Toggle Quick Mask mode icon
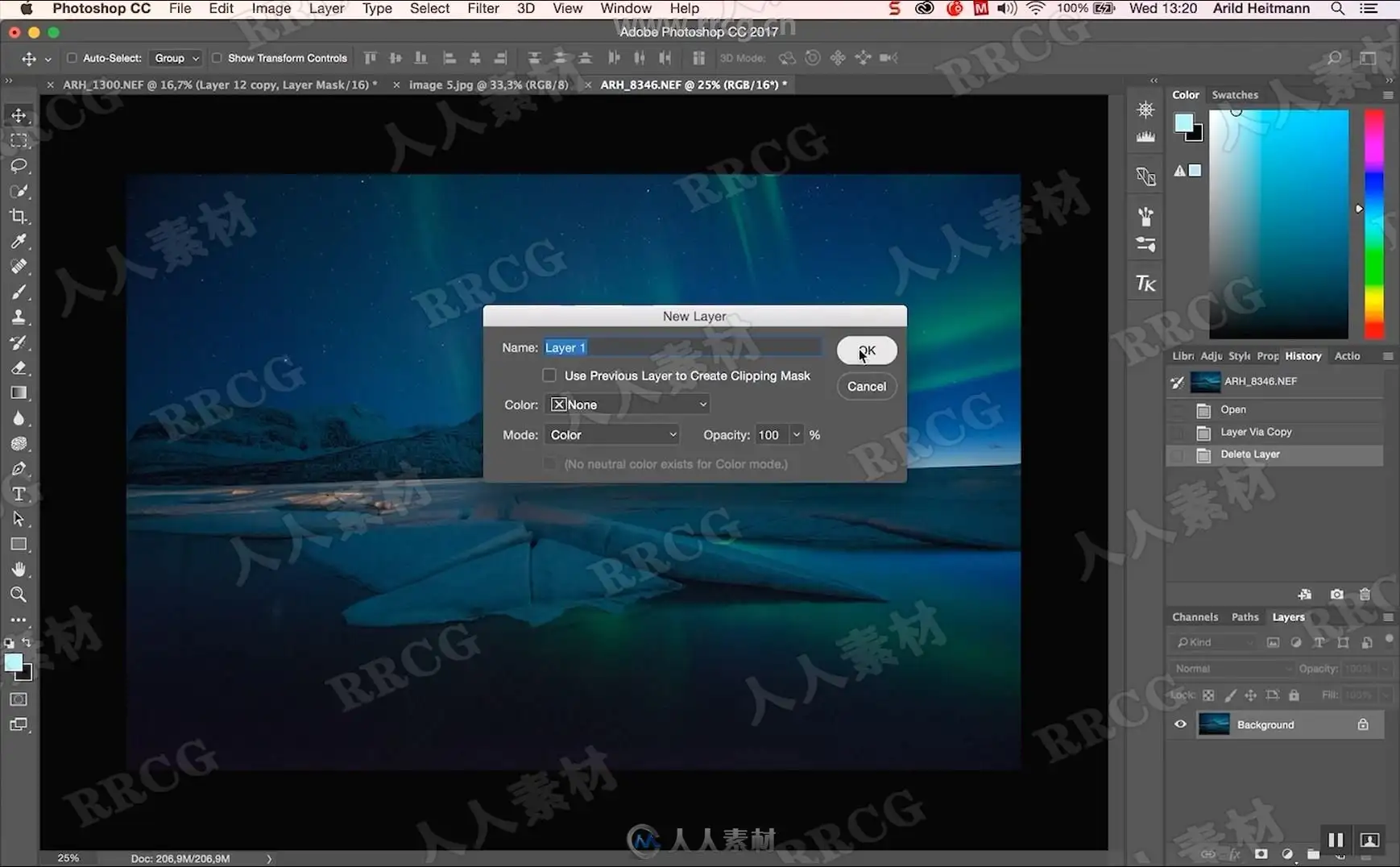This screenshot has width=1400, height=867. click(x=19, y=699)
